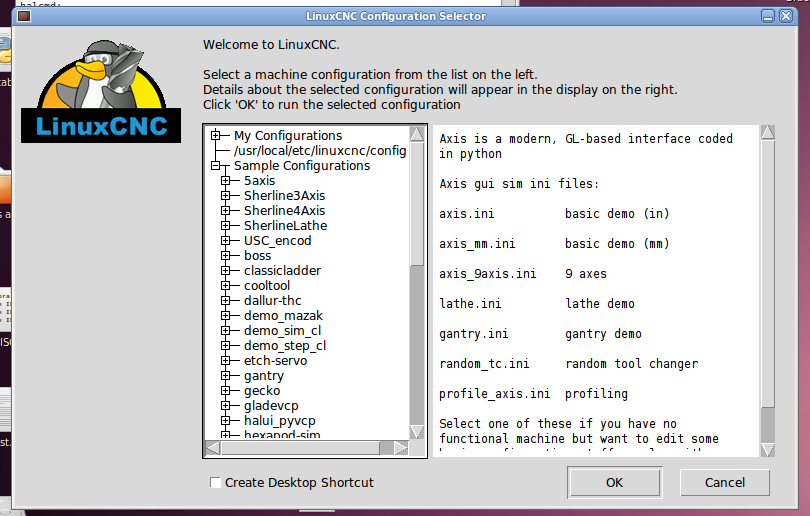
Task: Select the demo_step_cl tree item
Action: pyautogui.click(x=285, y=346)
